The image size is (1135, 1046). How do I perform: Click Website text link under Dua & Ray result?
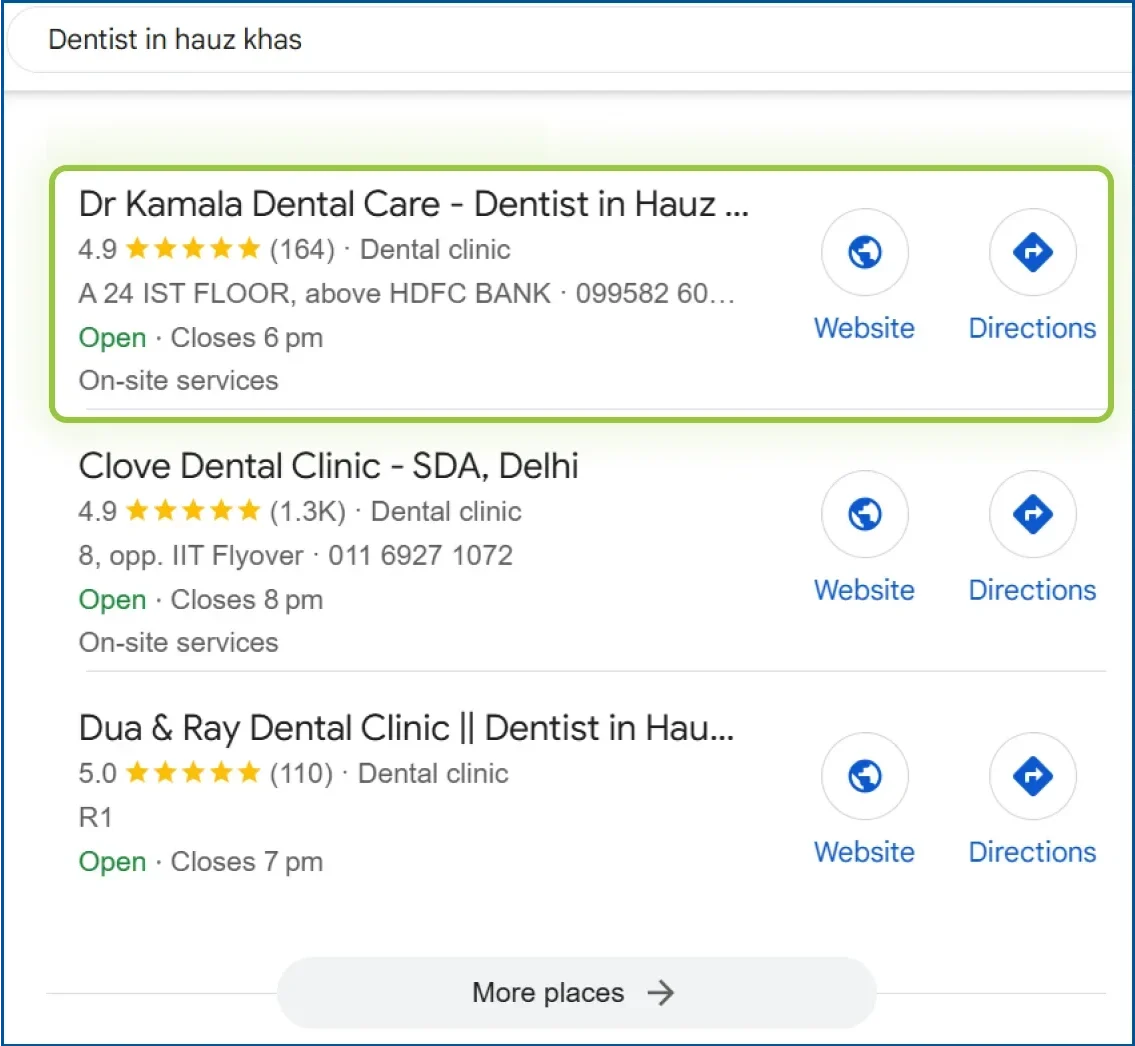[x=864, y=852]
